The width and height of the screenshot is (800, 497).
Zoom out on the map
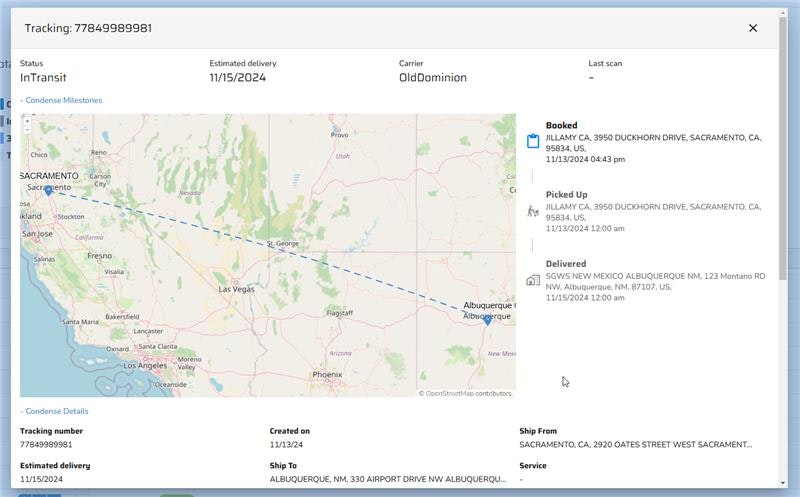tap(27, 130)
